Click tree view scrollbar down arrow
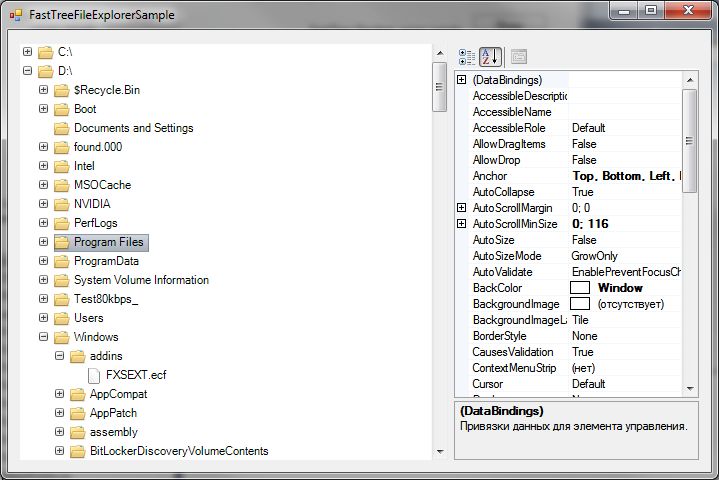This screenshot has width=719, height=480. point(440,452)
